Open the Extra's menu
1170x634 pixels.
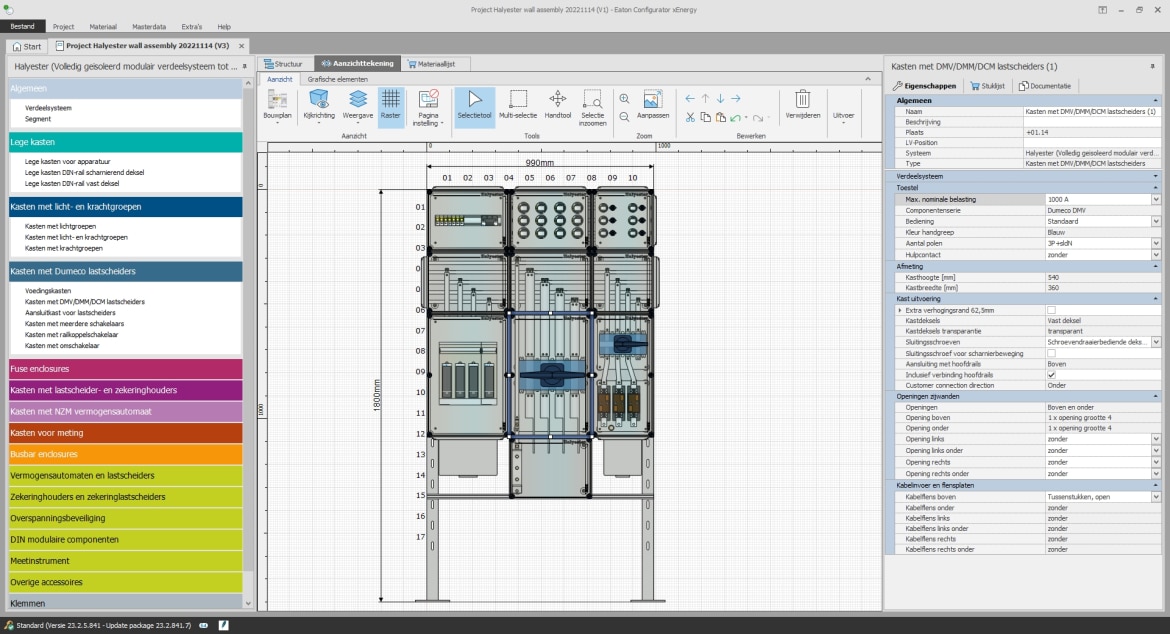coord(191,26)
